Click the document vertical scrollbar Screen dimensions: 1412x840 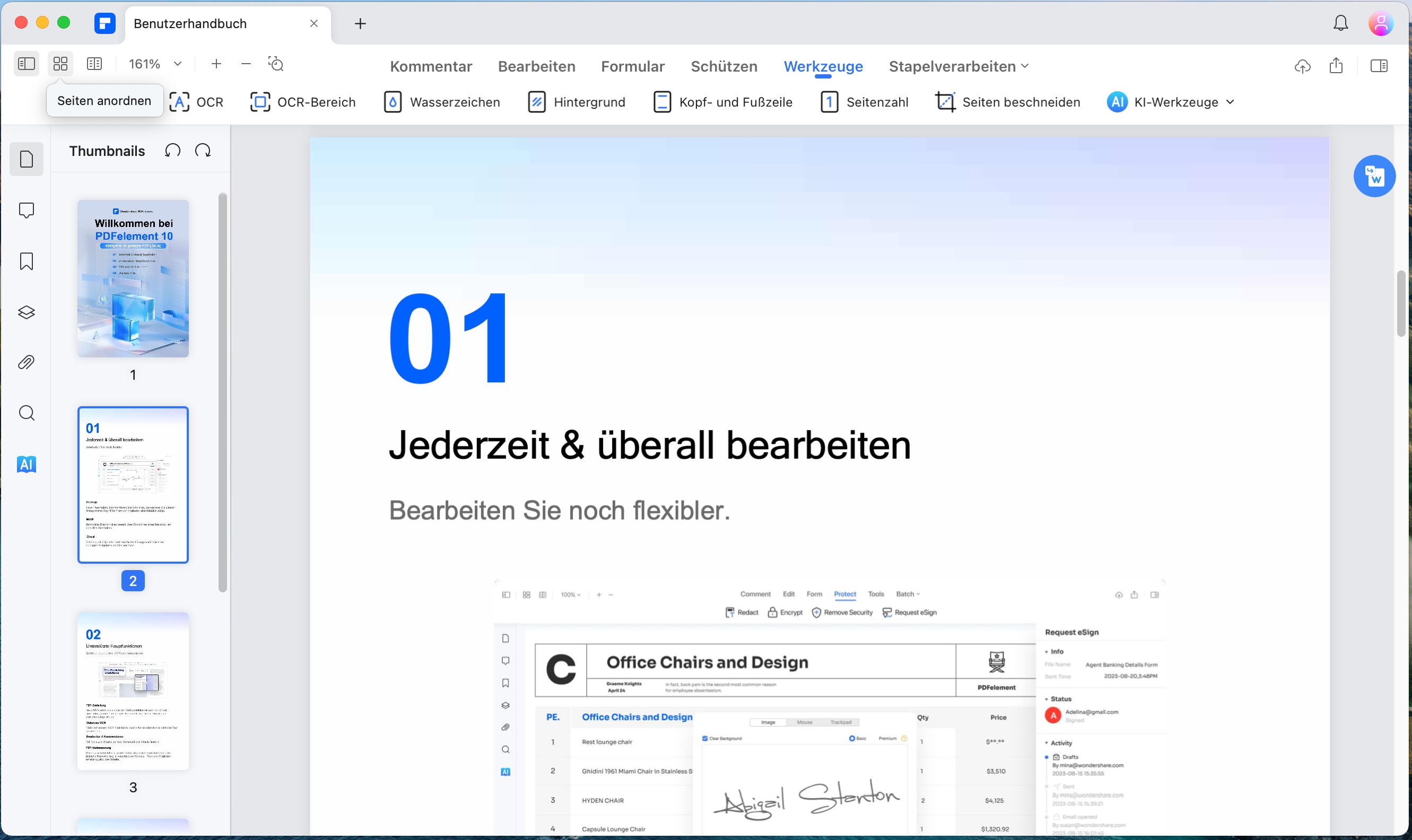click(x=1401, y=304)
